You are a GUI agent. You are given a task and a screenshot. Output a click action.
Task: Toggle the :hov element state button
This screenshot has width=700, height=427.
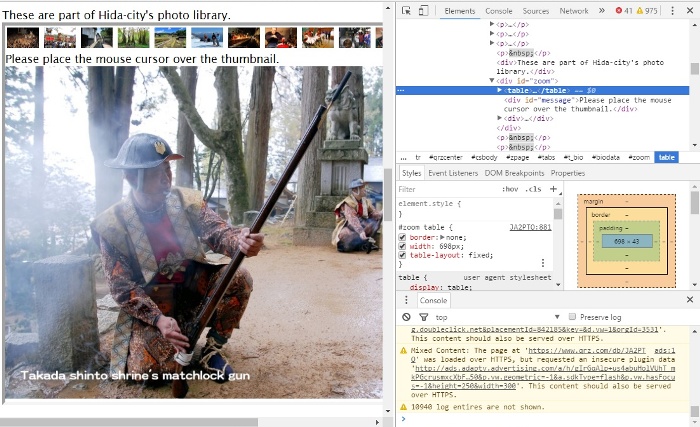coord(510,189)
